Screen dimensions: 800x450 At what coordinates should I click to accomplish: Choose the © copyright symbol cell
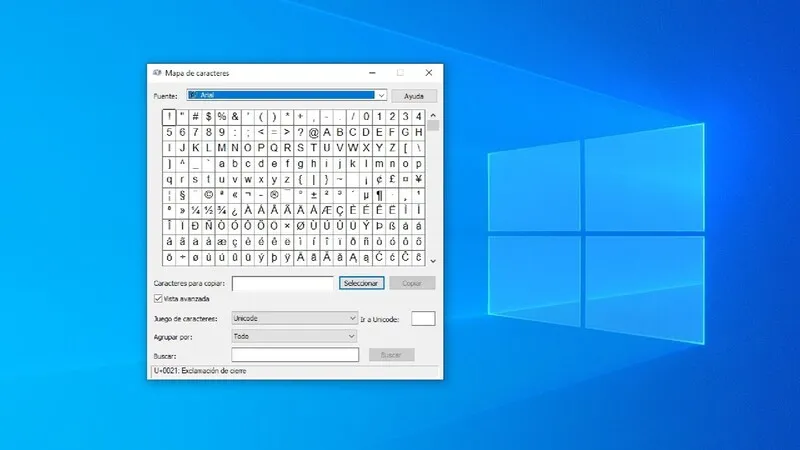(209, 195)
